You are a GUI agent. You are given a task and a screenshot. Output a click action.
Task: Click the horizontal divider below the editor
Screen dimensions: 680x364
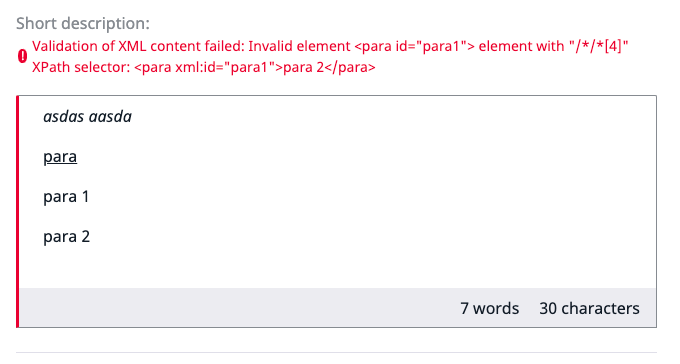[x=336, y=352]
